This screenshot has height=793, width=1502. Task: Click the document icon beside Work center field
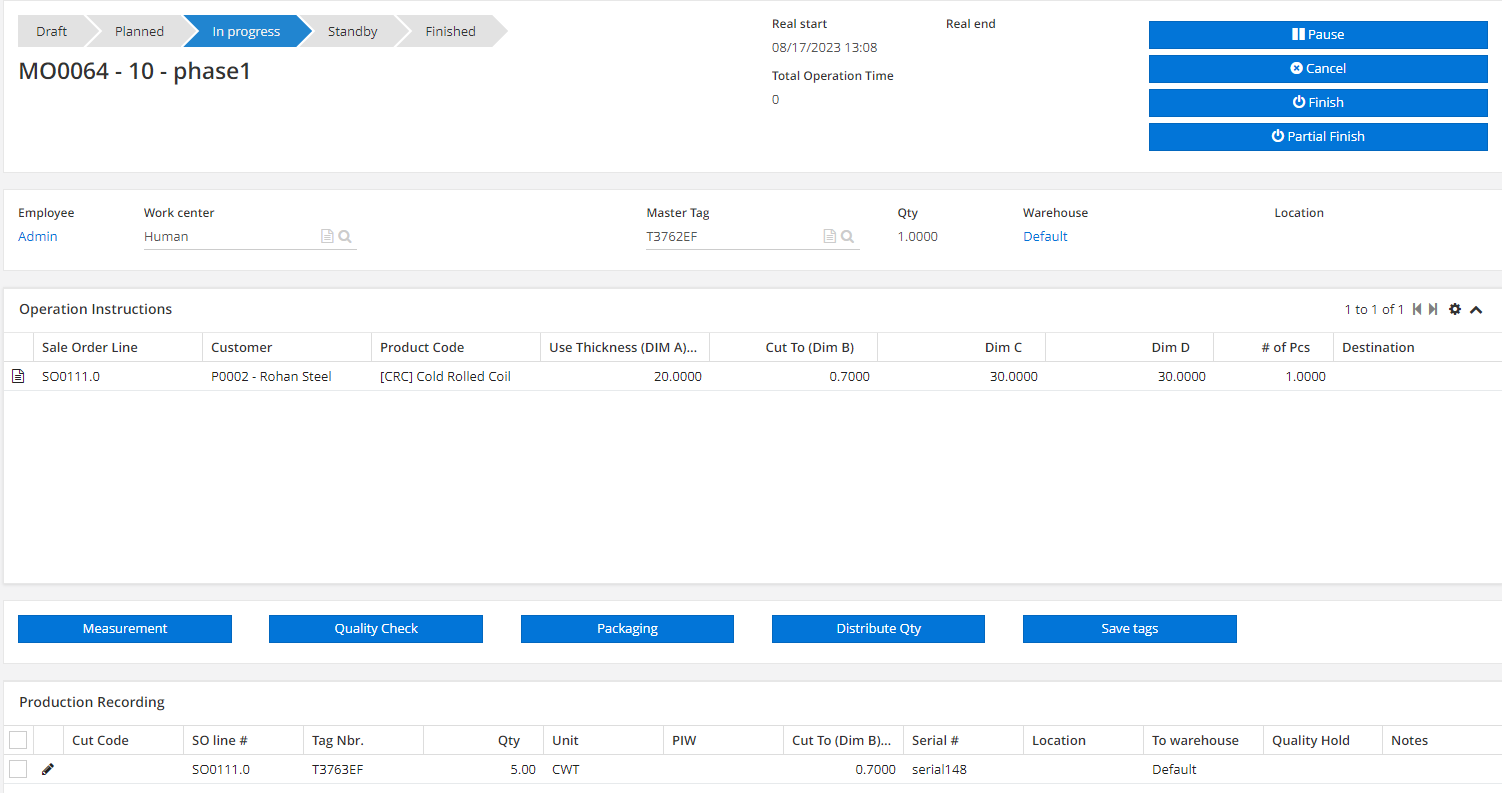(326, 235)
